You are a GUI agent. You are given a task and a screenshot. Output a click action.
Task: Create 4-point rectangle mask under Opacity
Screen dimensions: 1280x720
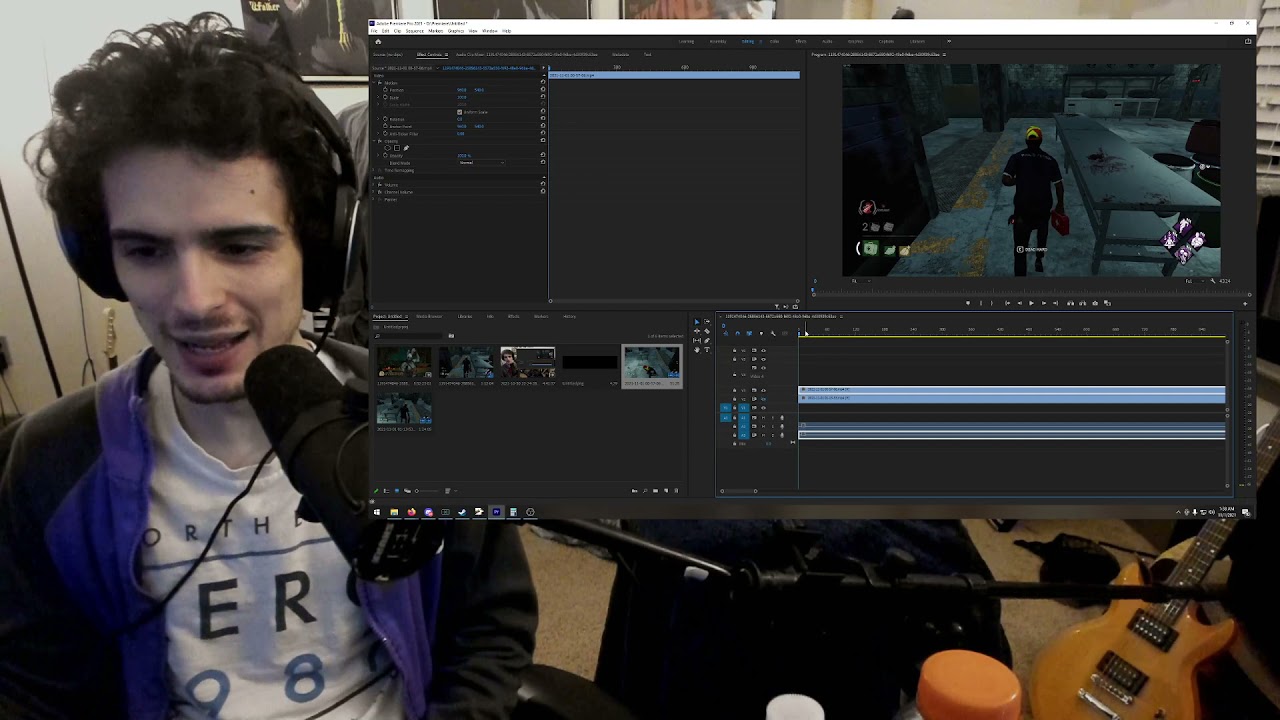coord(397,148)
